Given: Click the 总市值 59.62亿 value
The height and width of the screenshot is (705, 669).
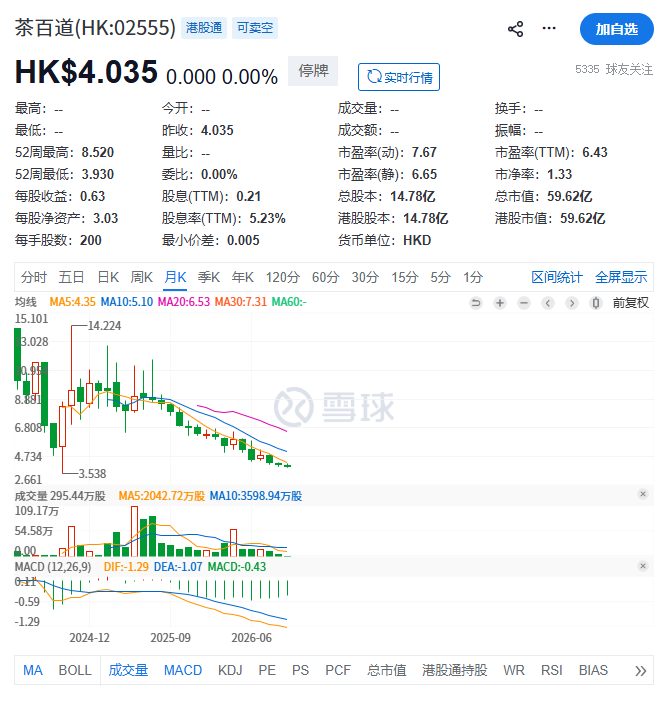Looking at the screenshot, I should (x=569, y=196).
